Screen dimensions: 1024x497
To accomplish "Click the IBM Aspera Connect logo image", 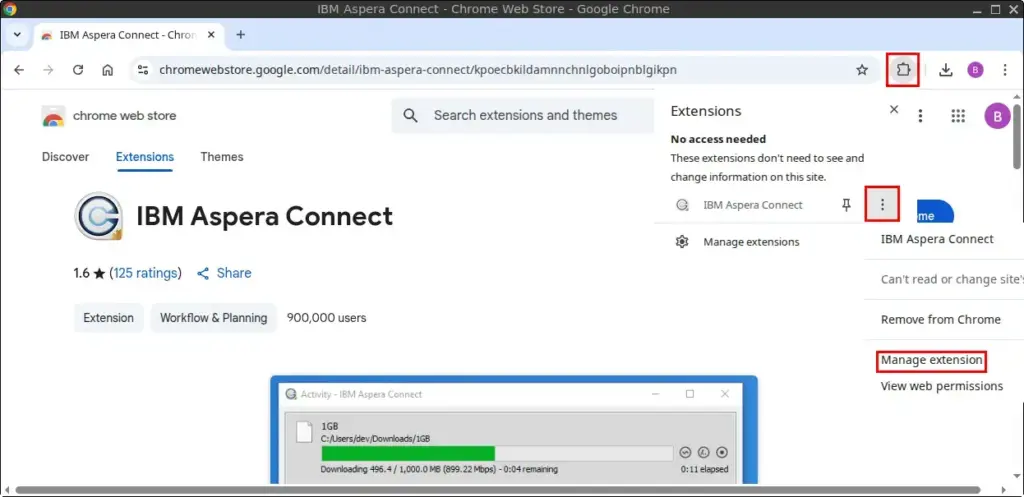I will point(99,216).
